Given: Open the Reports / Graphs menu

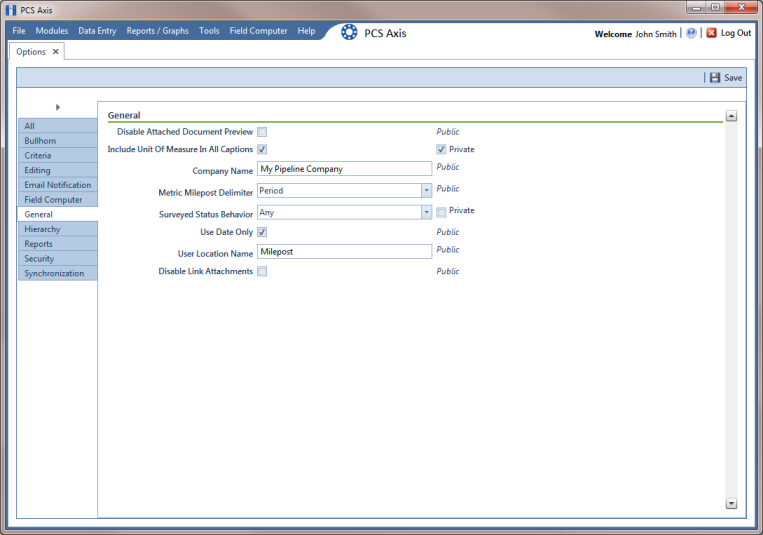Looking at the screenshot, I should (157, 31).
